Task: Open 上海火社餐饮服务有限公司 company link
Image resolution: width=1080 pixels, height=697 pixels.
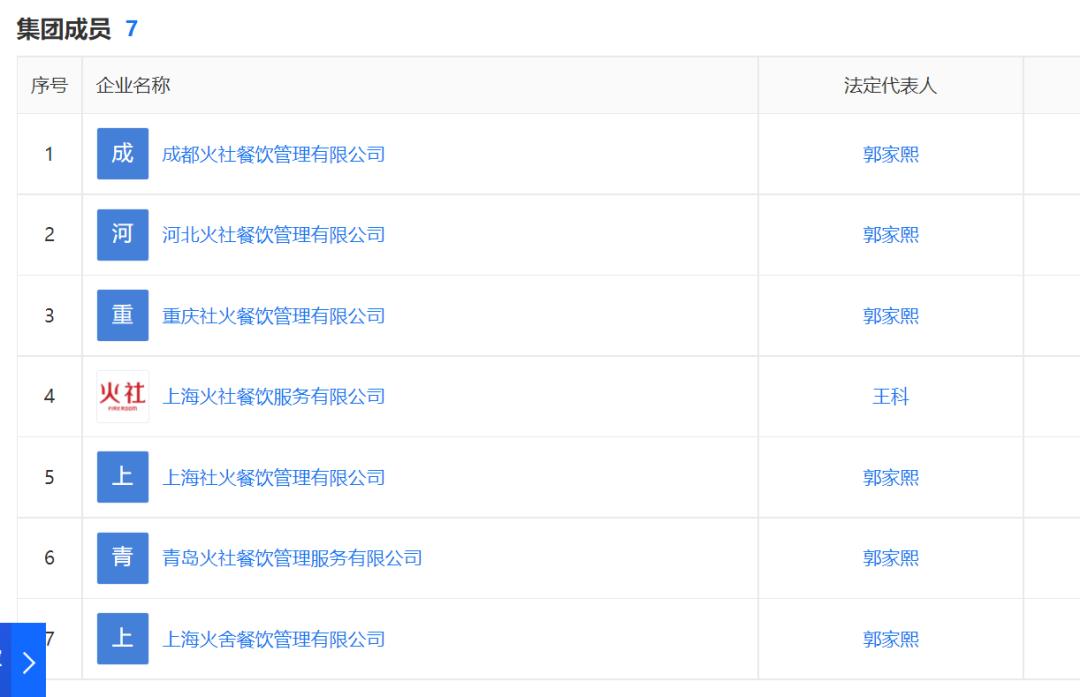Action: coord(273,397)
